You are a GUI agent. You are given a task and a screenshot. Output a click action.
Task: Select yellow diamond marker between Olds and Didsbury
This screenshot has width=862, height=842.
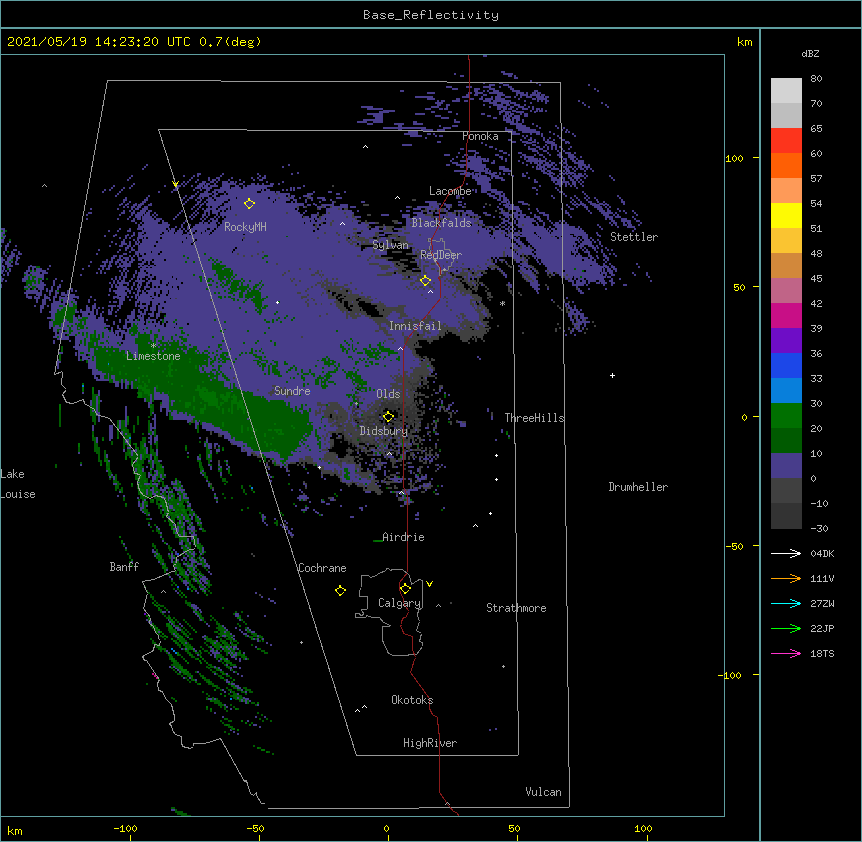click(388, 416)
